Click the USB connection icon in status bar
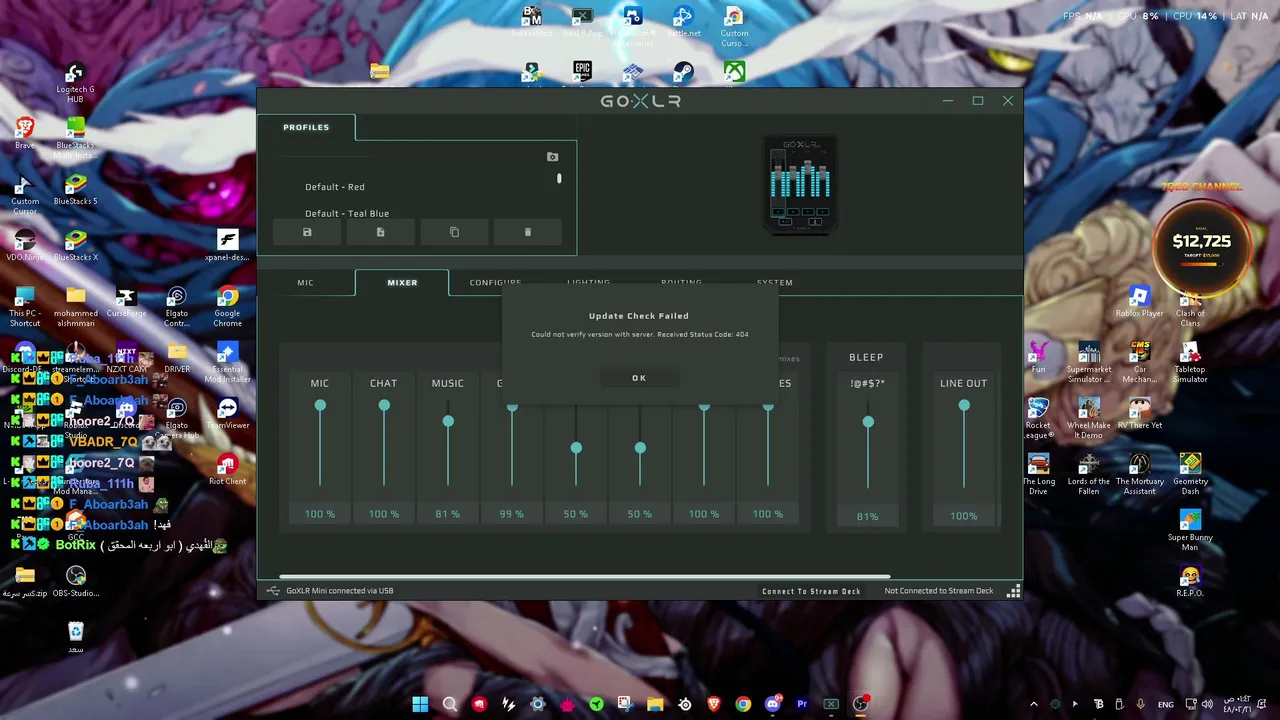Image resolution: width=1280 pixels, height=720 pixels. [x=272, y=591]
